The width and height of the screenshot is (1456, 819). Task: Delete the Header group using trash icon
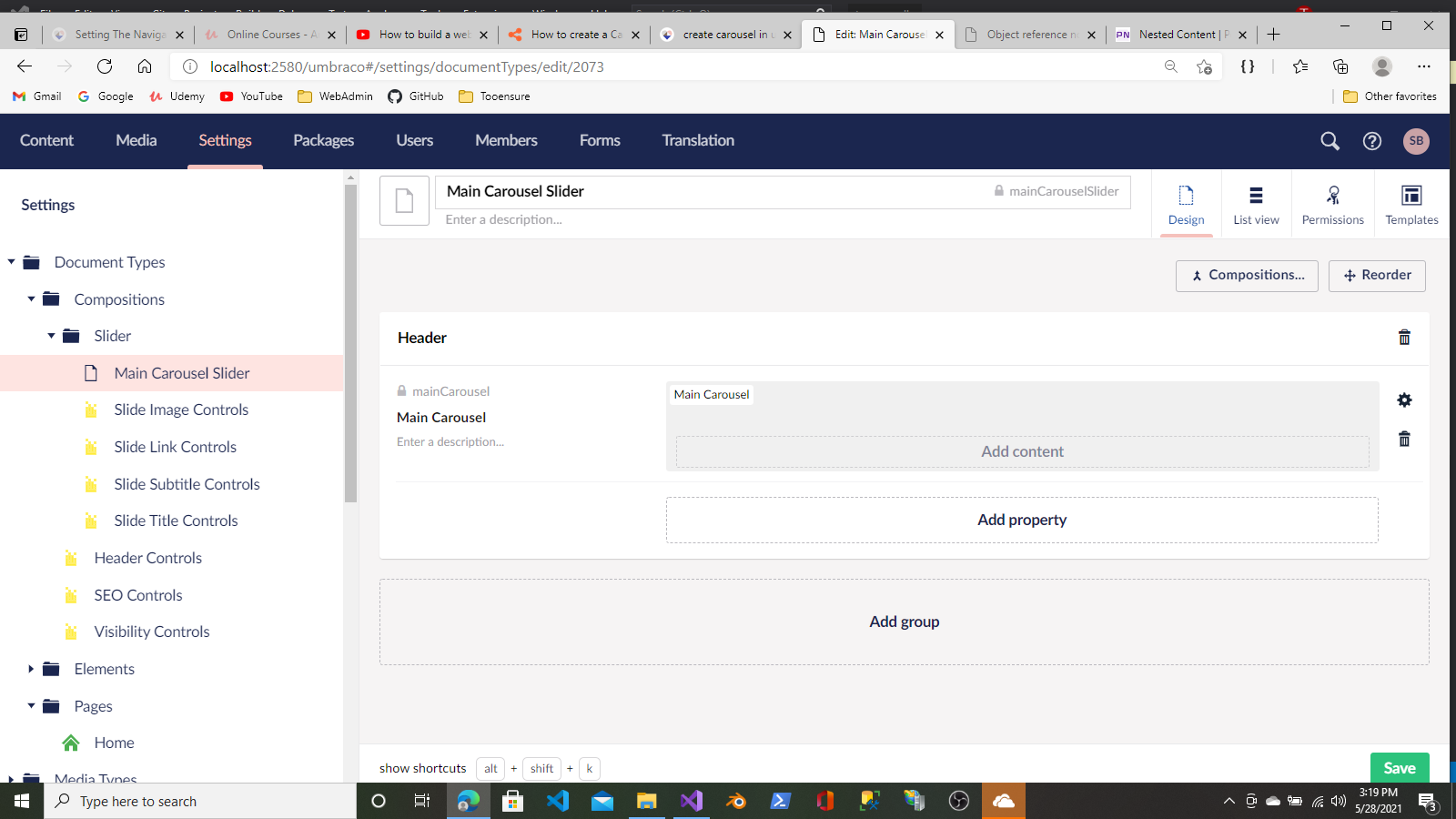1404,338
